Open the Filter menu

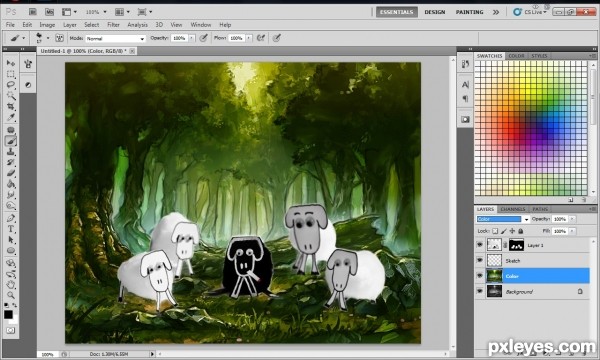pos(113,24)
